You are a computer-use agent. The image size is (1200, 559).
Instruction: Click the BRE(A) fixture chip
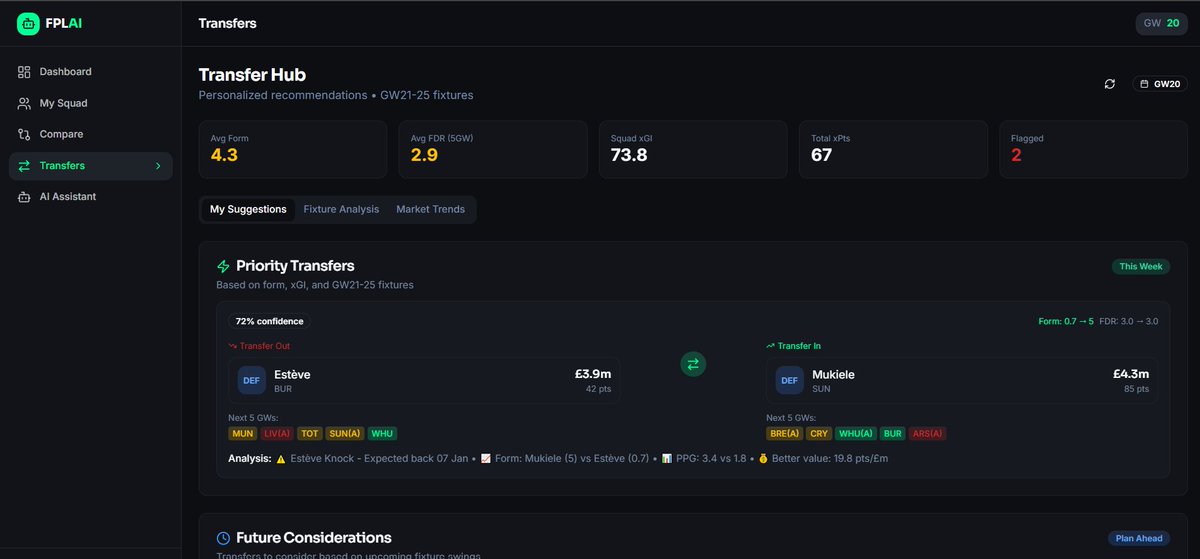785,434
